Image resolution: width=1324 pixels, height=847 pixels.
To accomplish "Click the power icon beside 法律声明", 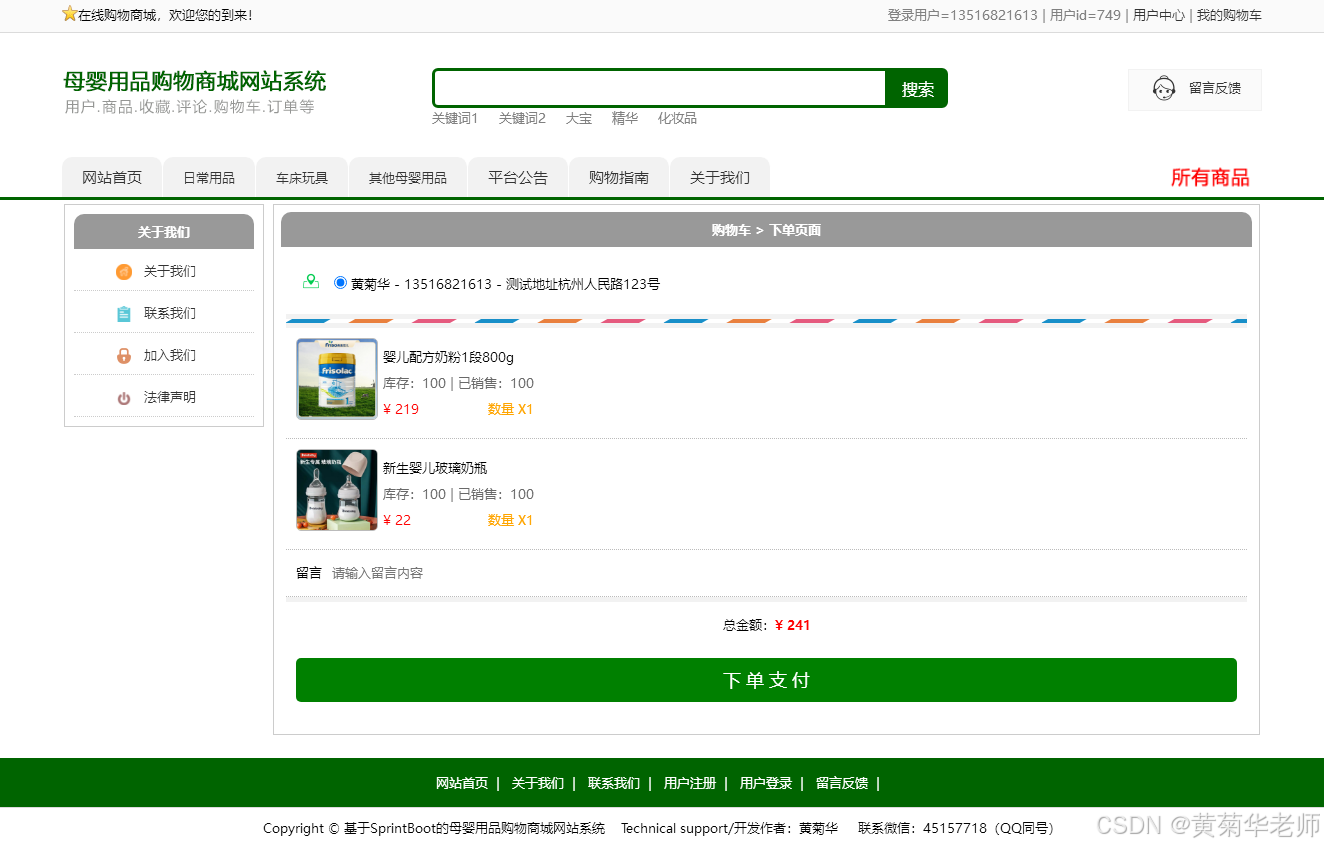I will pyautogui.click(x=124, y=398).
